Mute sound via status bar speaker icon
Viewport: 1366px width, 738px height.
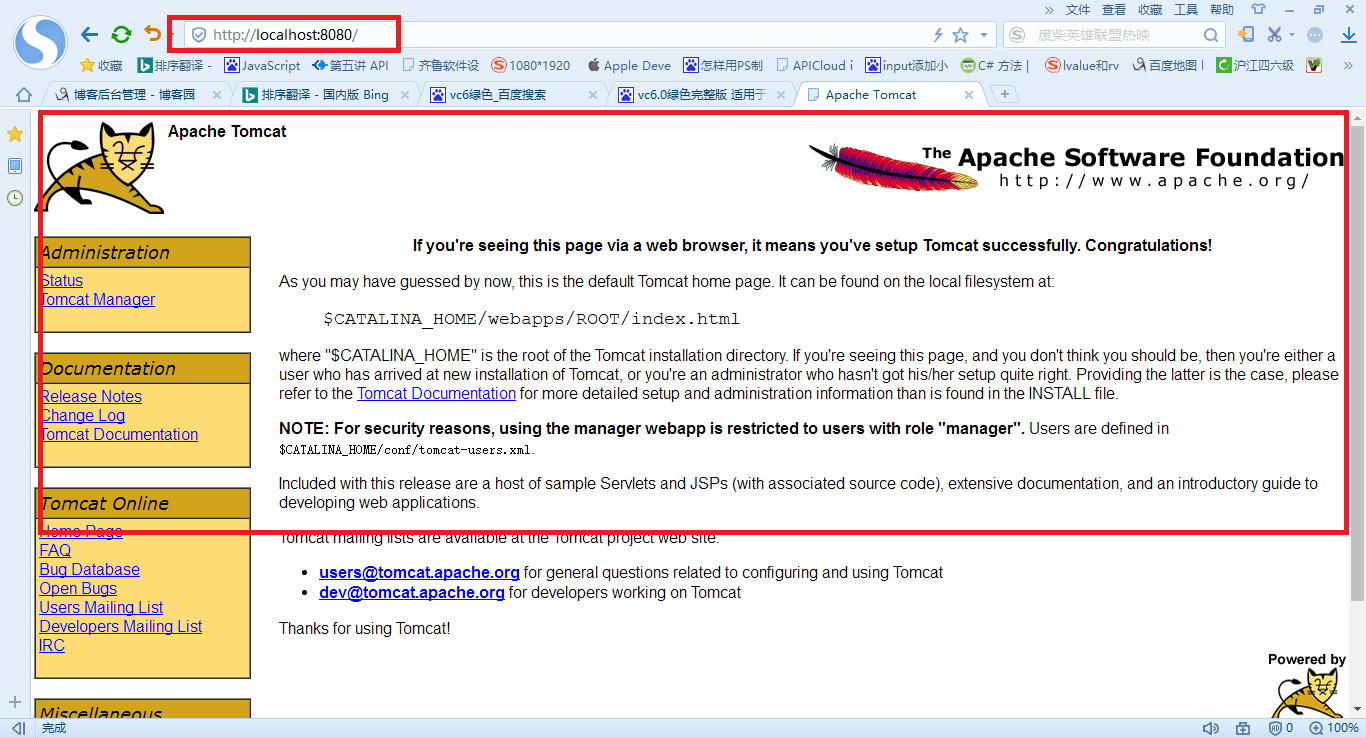point(1211,728)
